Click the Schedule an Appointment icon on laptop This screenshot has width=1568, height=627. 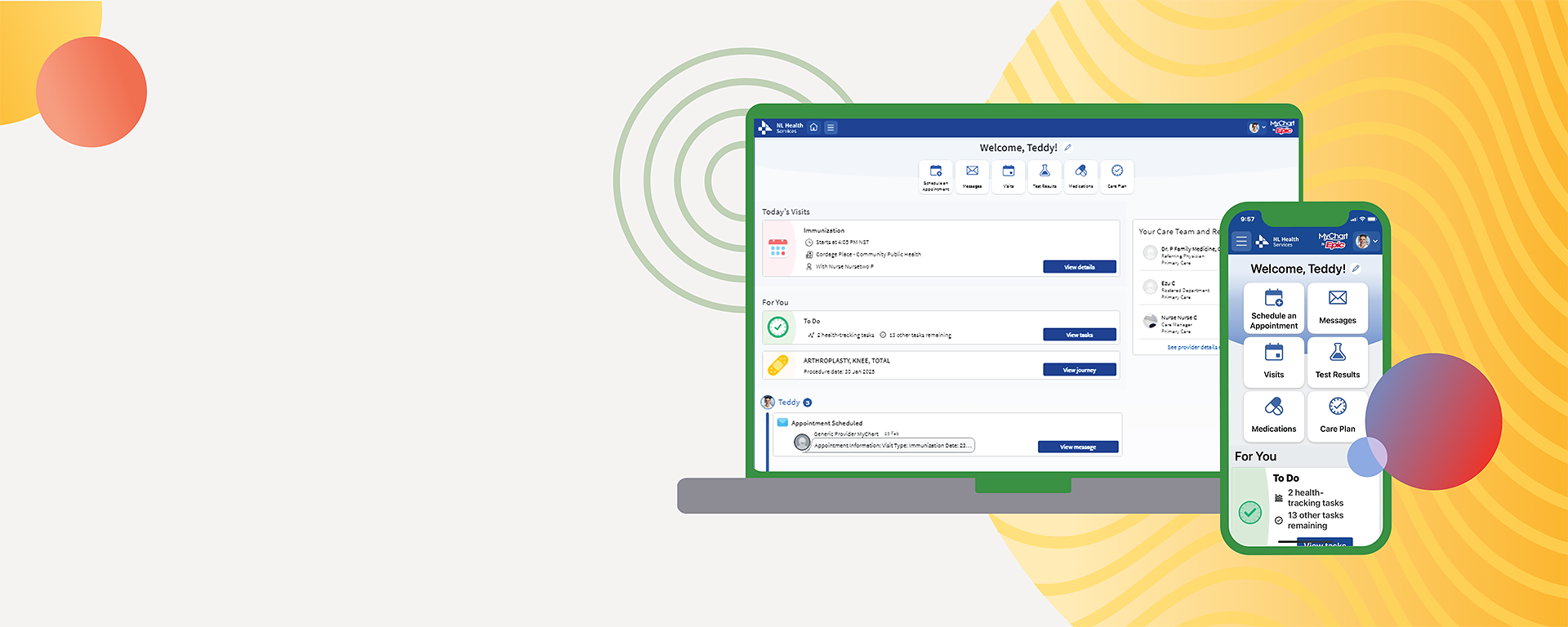point(936,176)
